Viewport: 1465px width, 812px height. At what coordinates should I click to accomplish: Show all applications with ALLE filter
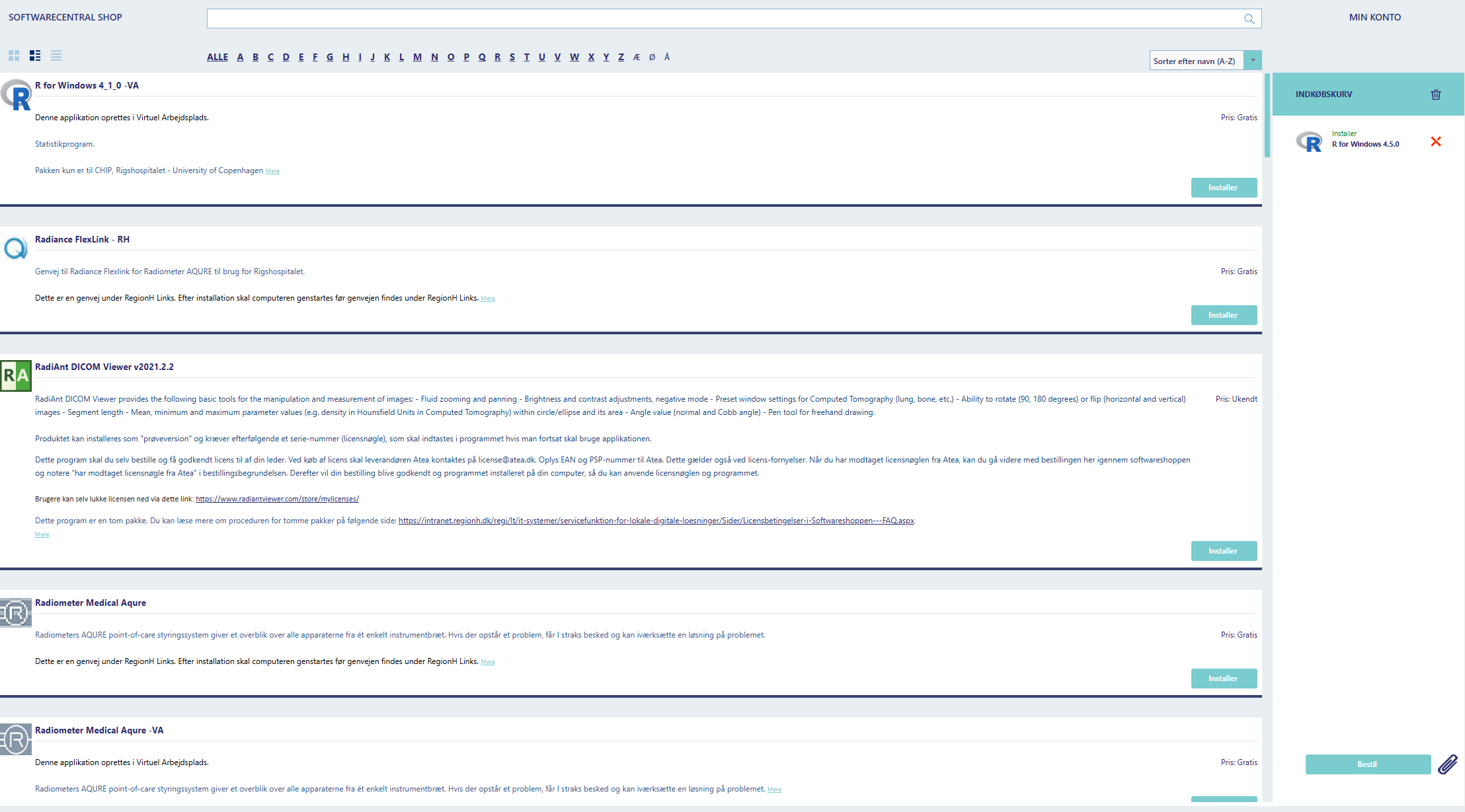click(x=218, y=57)
